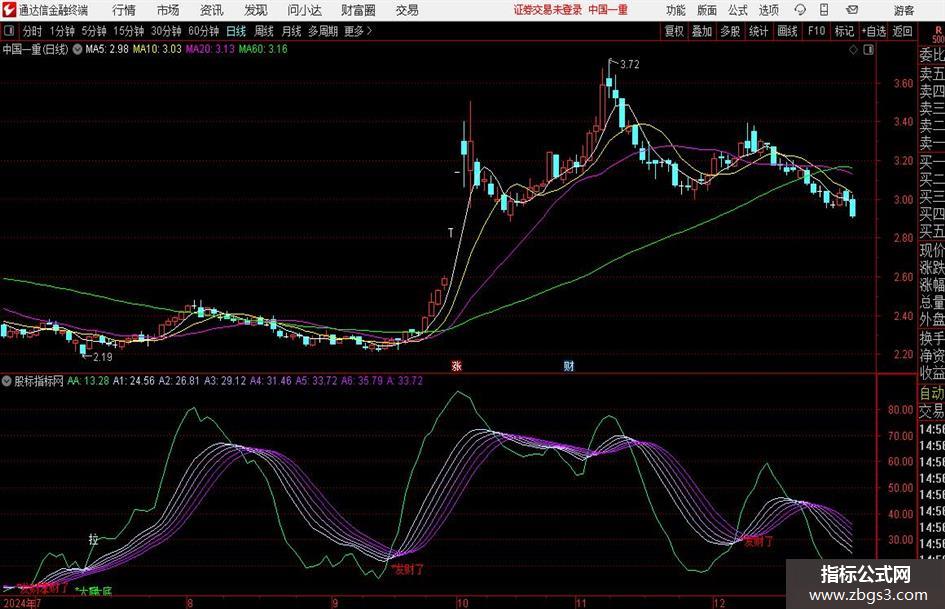
Task: Click the 财 event marker on timeline
Action: click(x=568, y=365)
